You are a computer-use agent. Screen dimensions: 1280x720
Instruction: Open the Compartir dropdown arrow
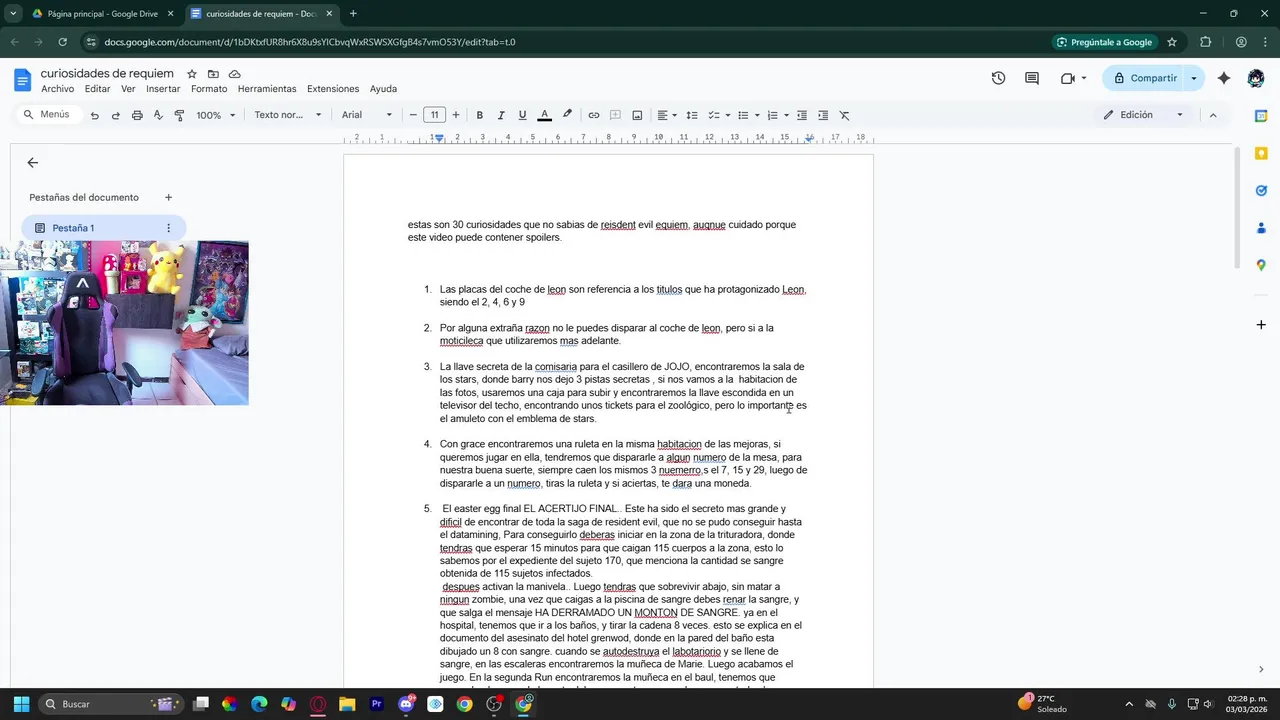[x=1194, y=78]
